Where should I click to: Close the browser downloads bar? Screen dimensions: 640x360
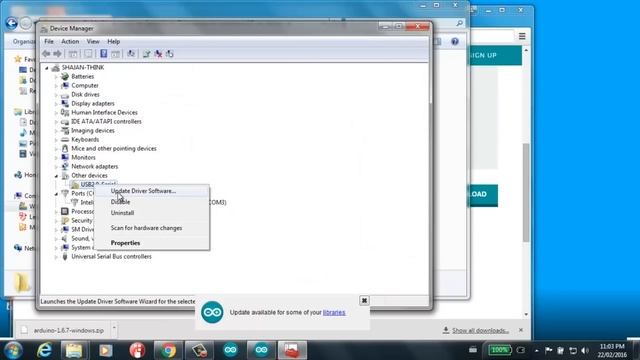pyautogui.click(x=521, y=330)
